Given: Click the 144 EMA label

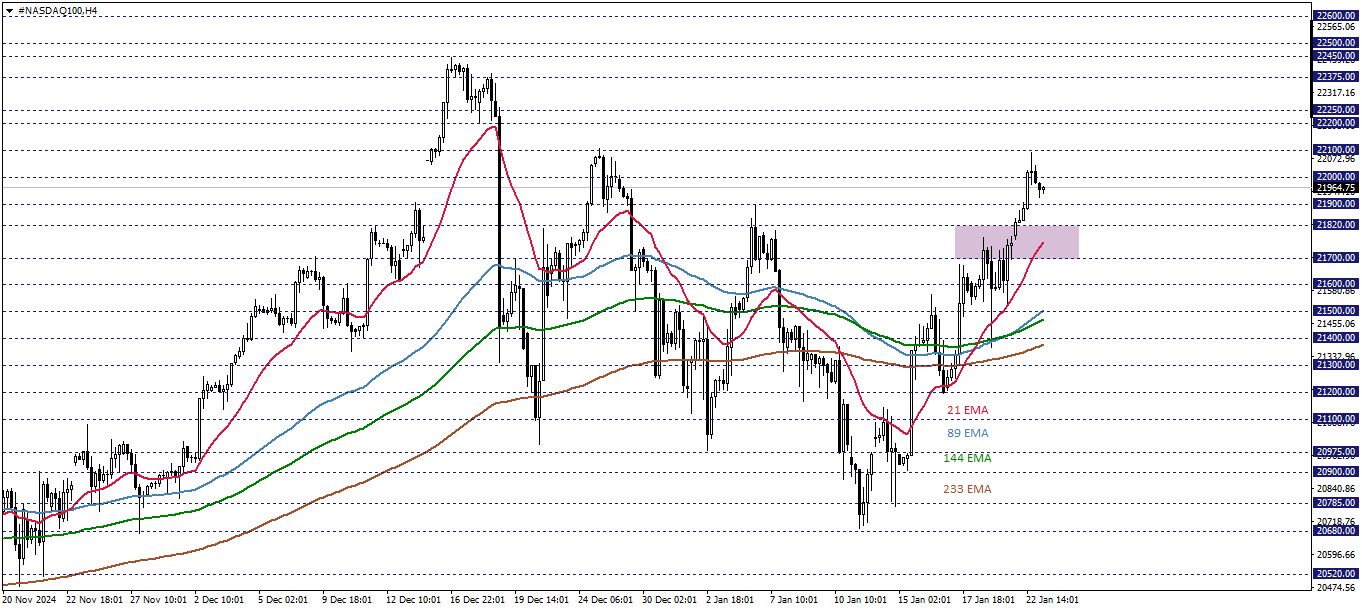Looking at the screenshot, I should click(967, 457).
